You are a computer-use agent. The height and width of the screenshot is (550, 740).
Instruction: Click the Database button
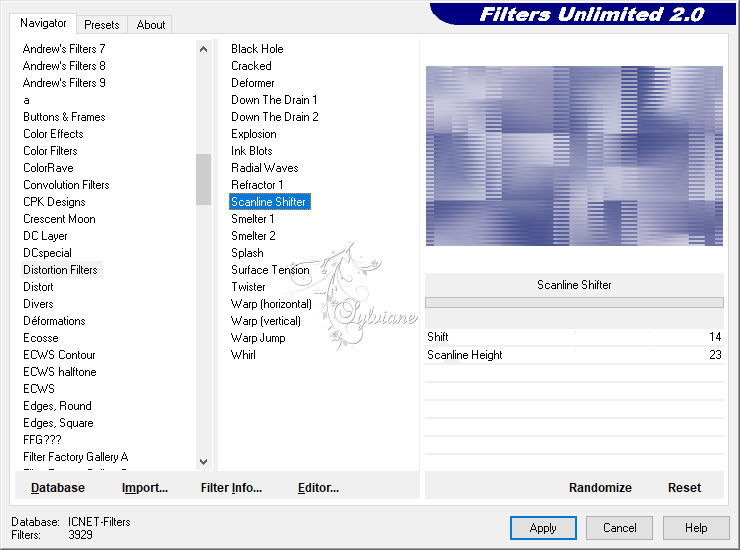(x=58, y=488)
